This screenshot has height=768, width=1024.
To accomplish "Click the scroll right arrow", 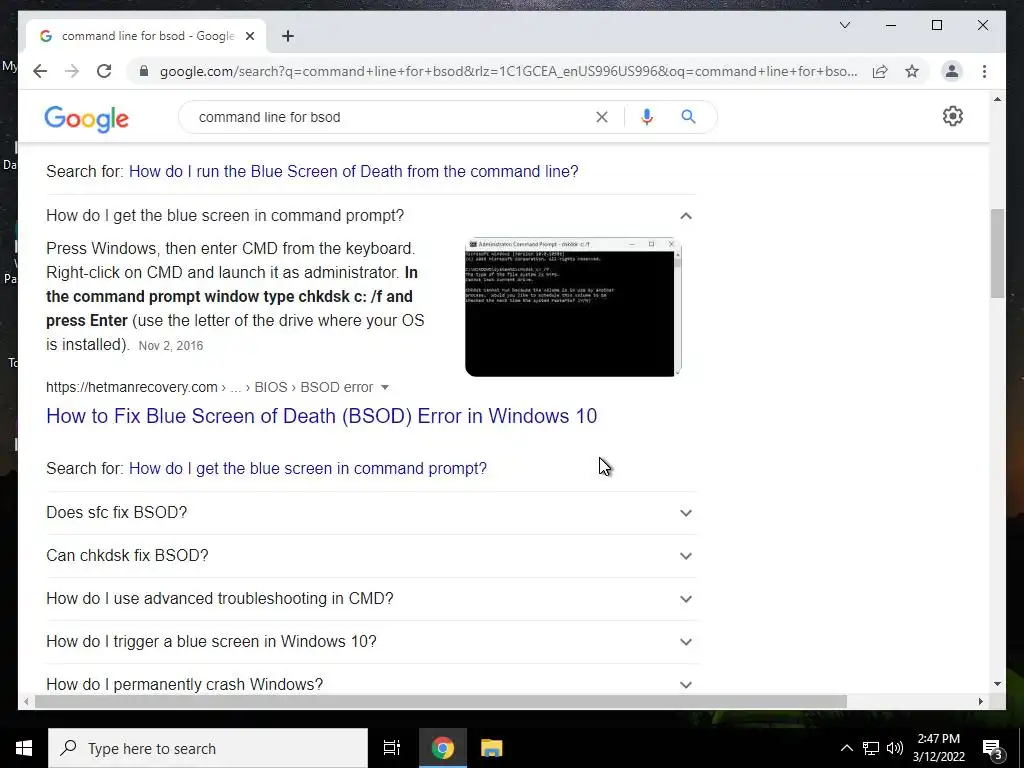I will click(980, 701).
